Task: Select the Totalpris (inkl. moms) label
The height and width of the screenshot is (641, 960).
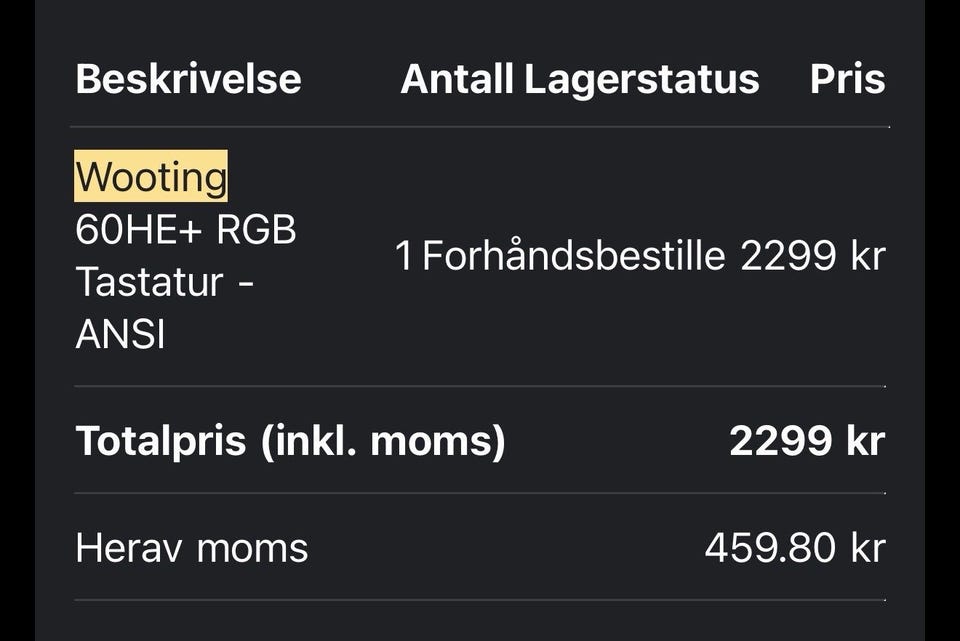Action: coord(290,441)
